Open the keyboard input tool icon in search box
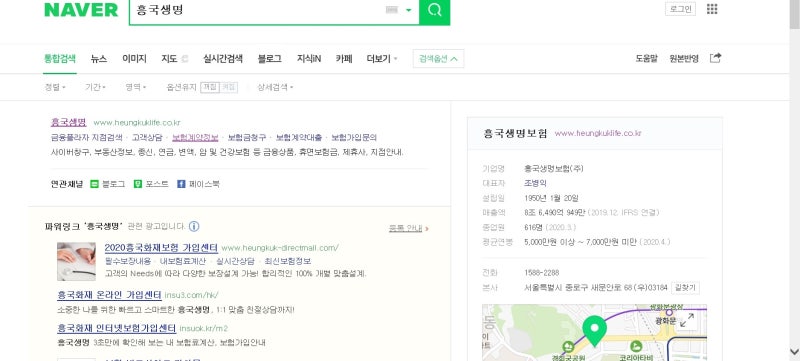This screenshot has height=361, width=800. [391, 10]
